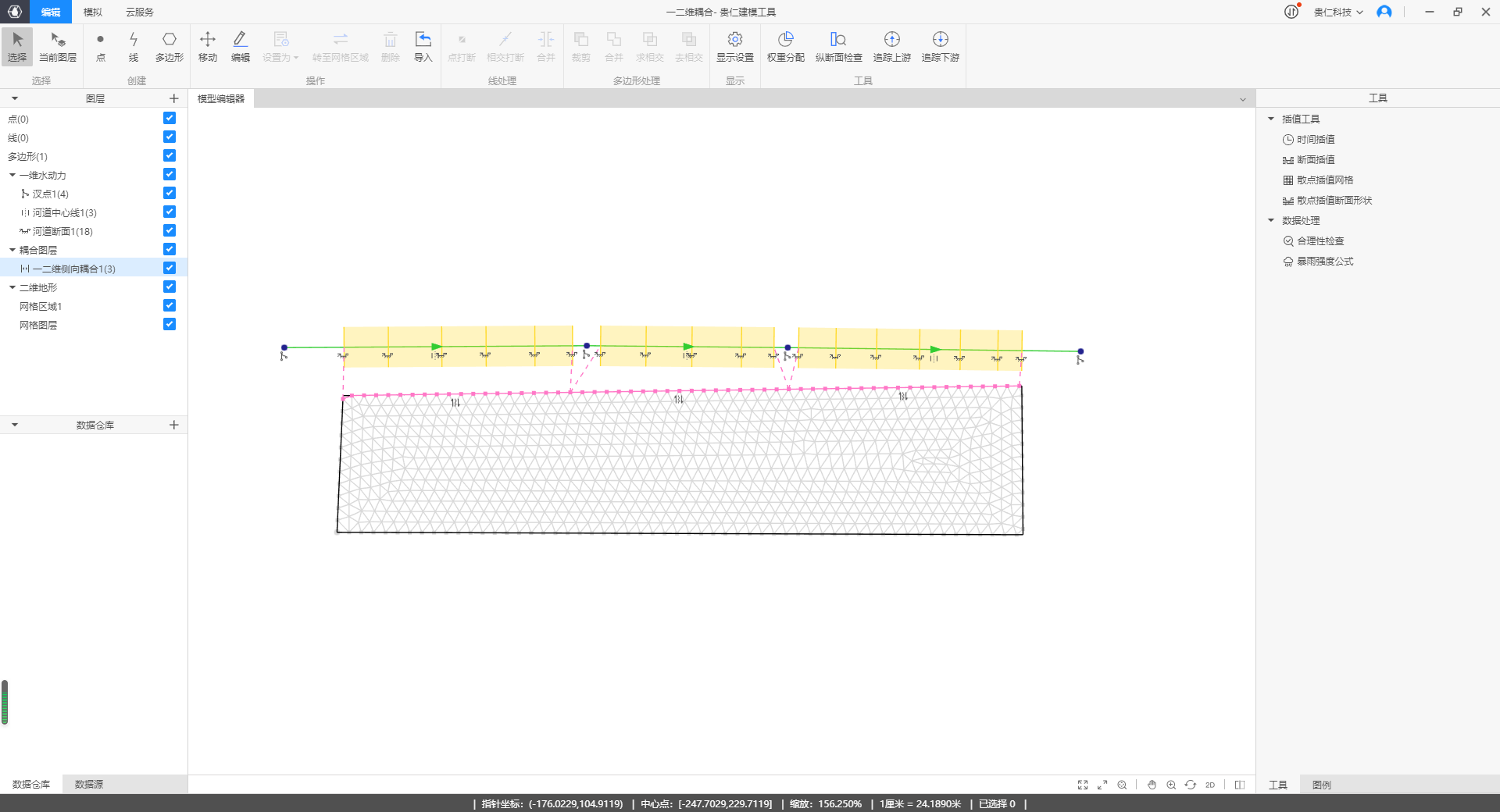Screen dimensions: 1500x812
Task: Open 合理性检查 in the tools panel
Action: tap(1320, 241)
